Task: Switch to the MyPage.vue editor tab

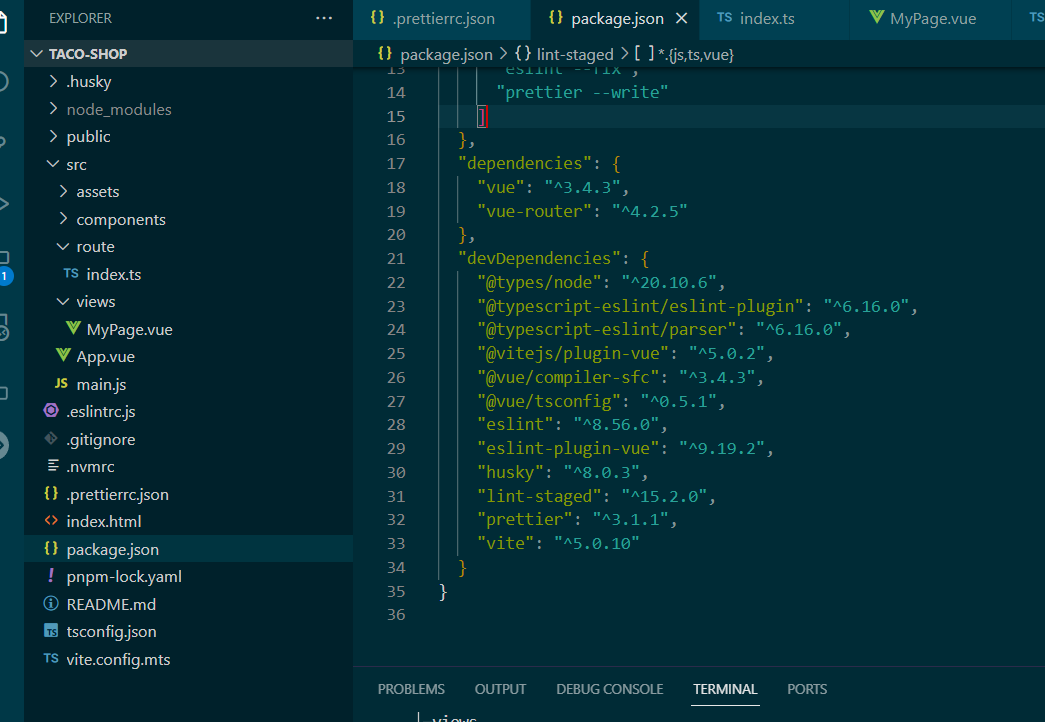Action: click(923, 19)
